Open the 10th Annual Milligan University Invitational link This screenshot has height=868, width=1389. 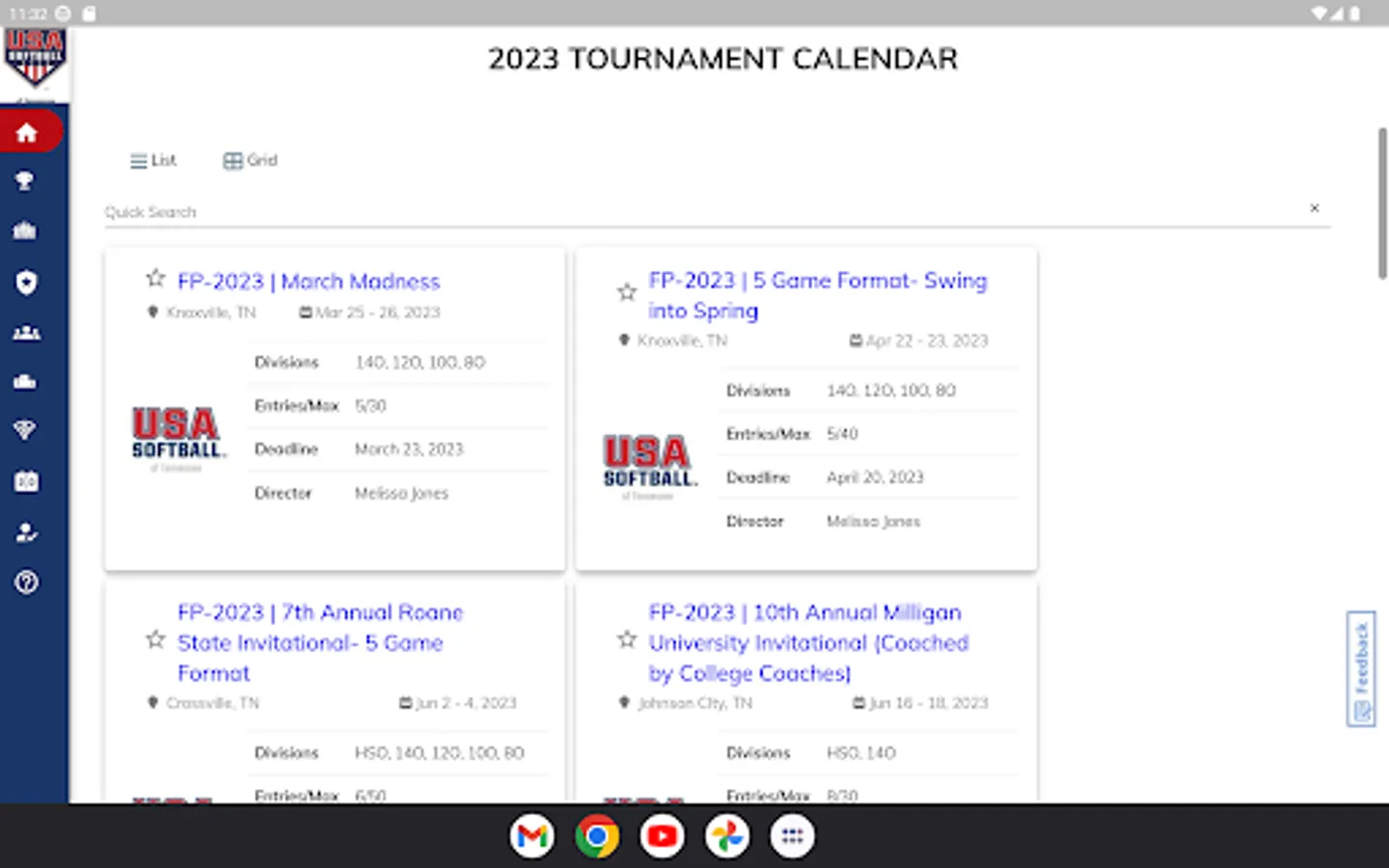(x=808, y=642)
